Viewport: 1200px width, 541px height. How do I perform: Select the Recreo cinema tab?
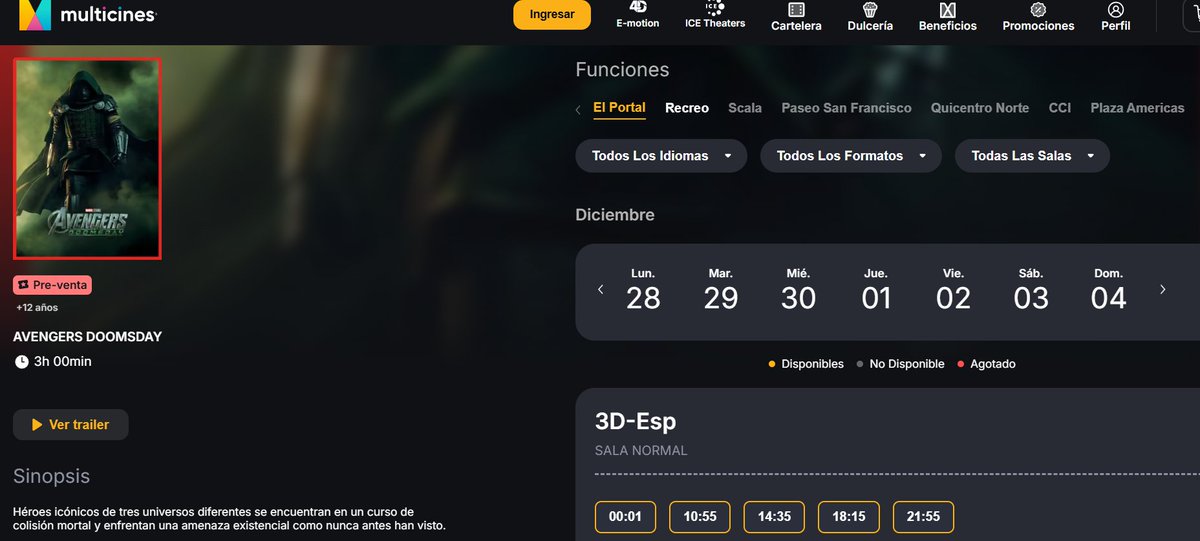pyautogui.click(x=687, y=108)
